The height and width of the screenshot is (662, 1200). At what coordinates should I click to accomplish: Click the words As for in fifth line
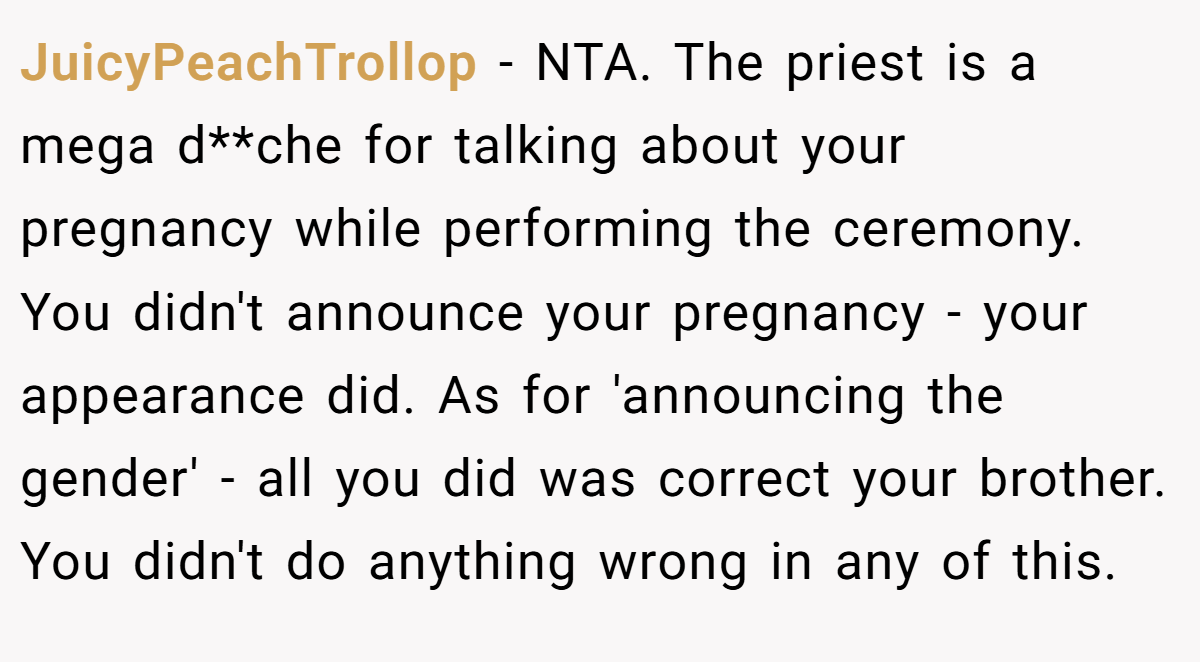[x=521, y=398]
